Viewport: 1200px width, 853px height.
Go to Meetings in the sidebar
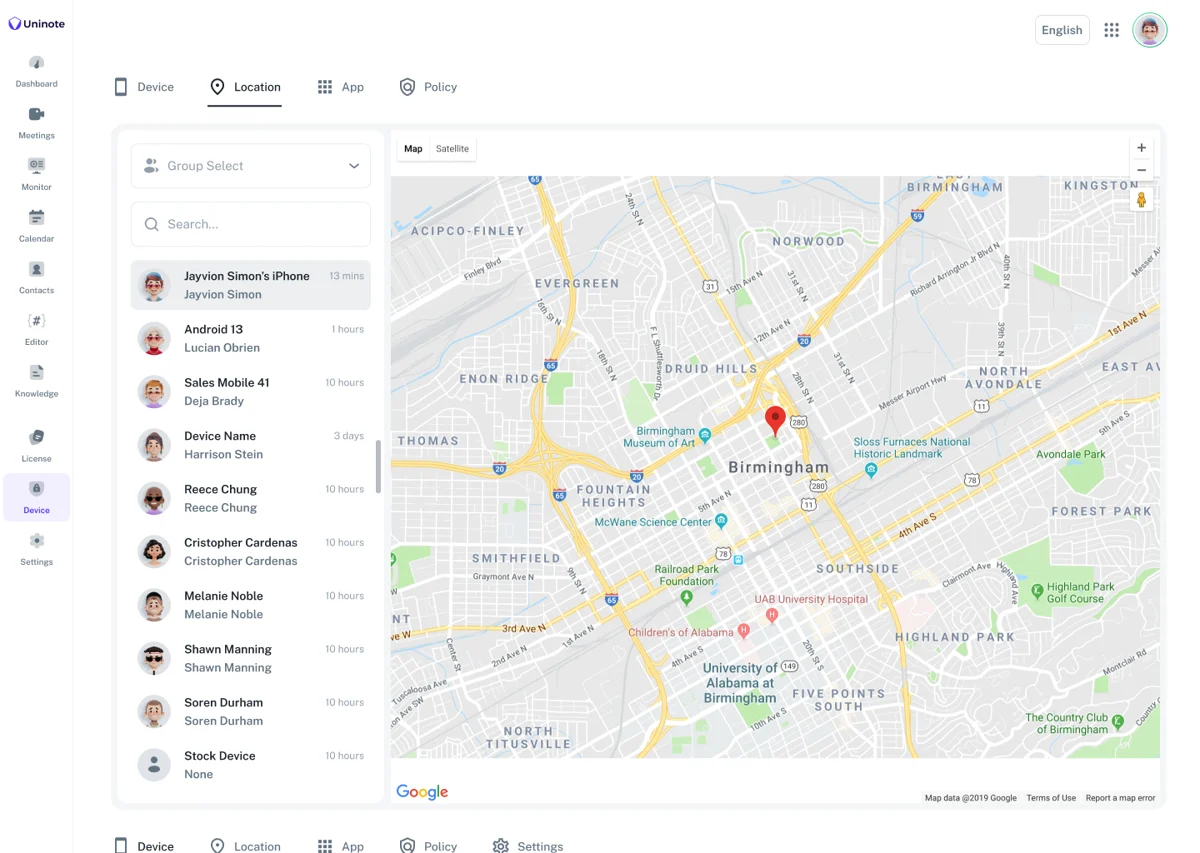tap(36, 124)
